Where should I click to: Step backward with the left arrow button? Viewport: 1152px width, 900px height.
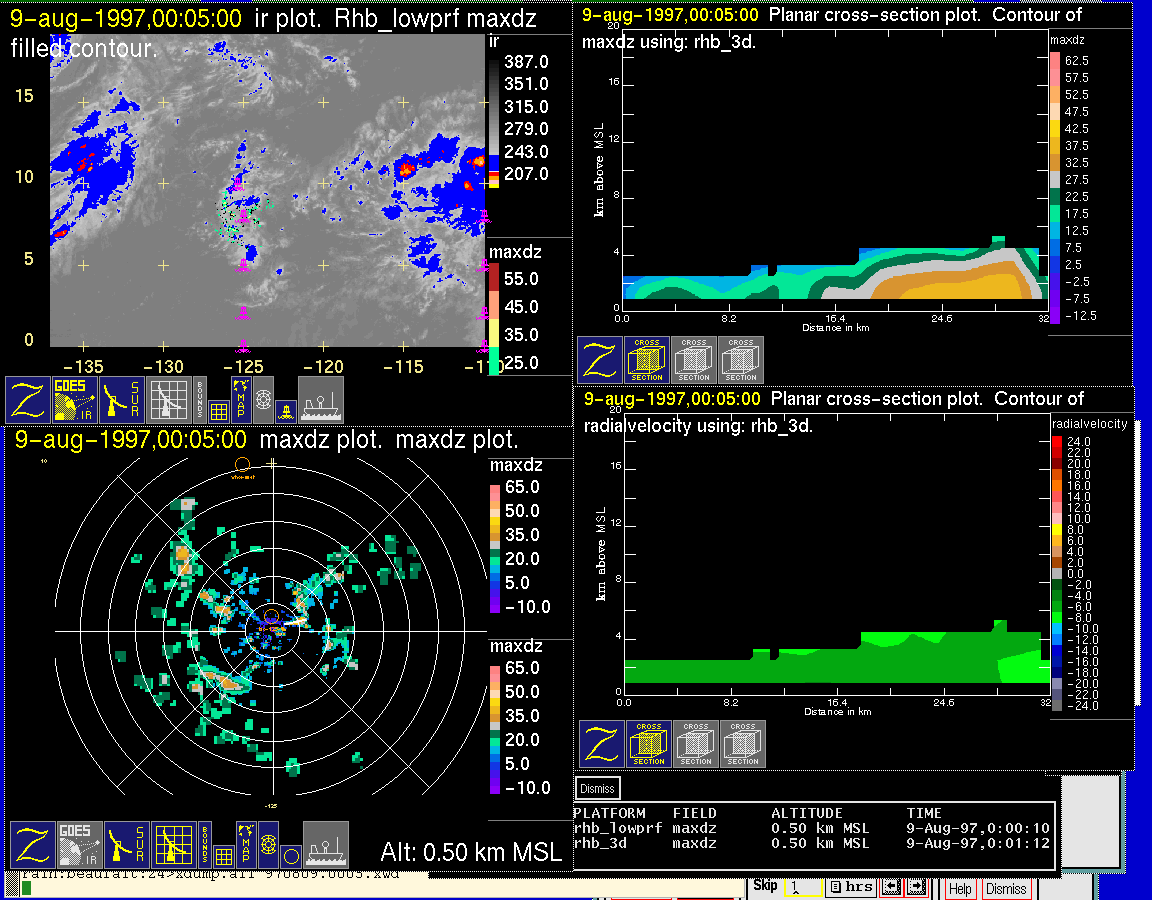(890, 887)
